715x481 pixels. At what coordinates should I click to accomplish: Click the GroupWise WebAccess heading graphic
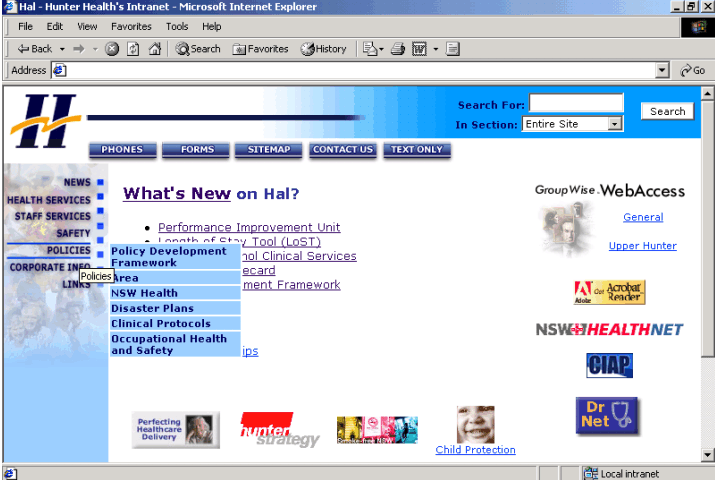(x=610, y=191)
